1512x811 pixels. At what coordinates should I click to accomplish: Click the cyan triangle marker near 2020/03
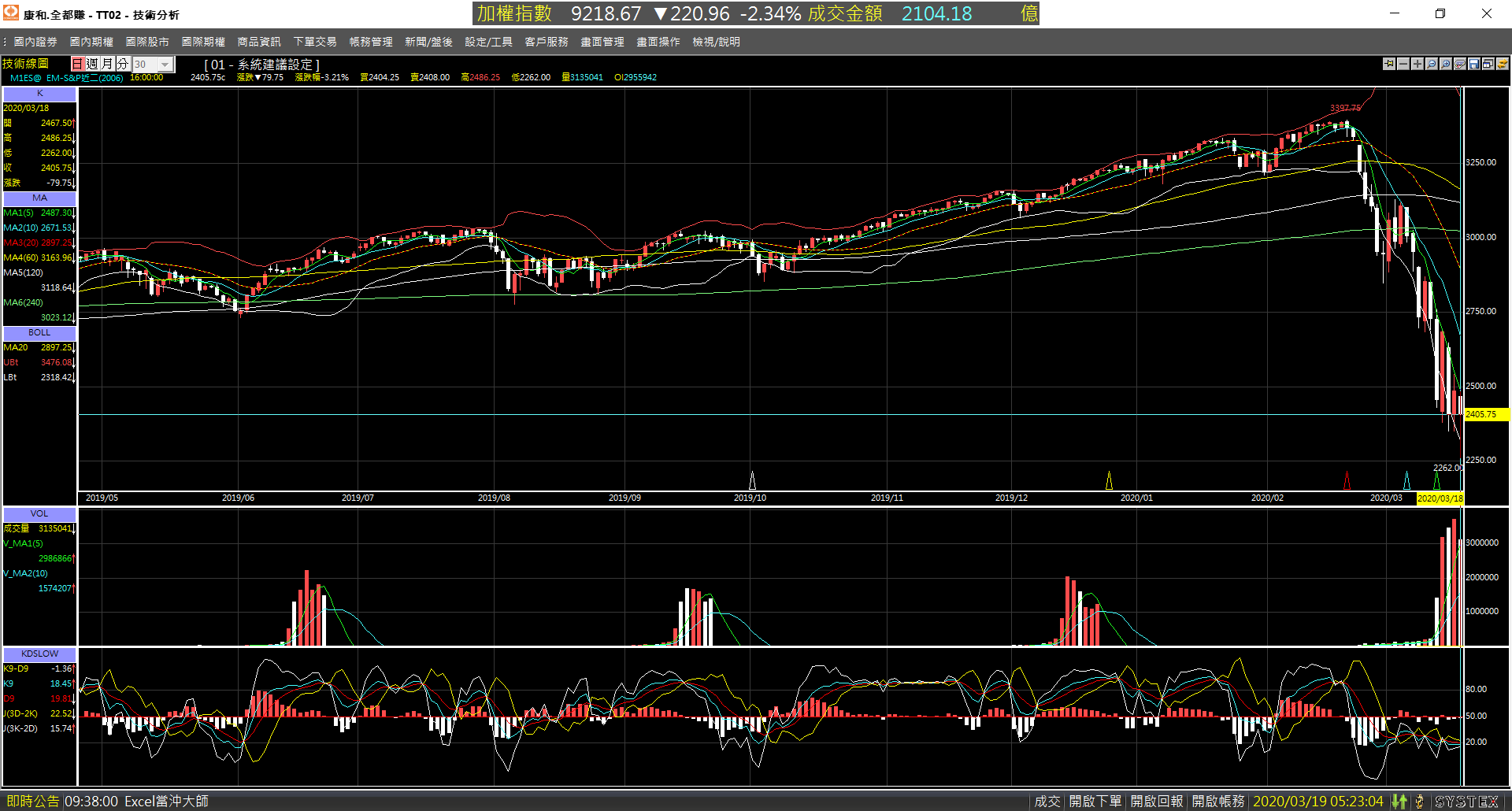coord(1407,480)
